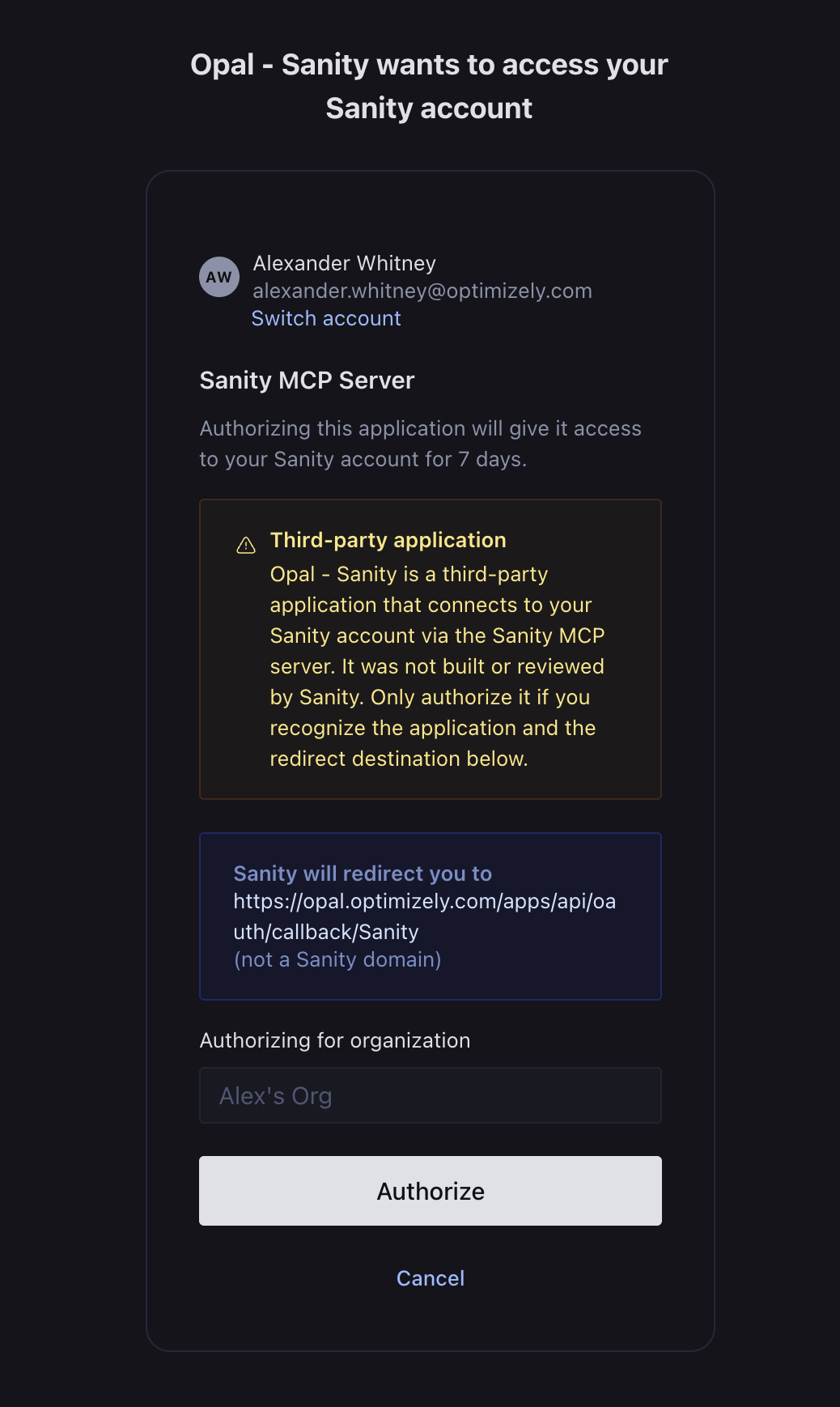The height and width of the screenshot is (1407, 840).
Task: Click the opal.optimizely.com redirect URL text
Action: pos(425,916)
